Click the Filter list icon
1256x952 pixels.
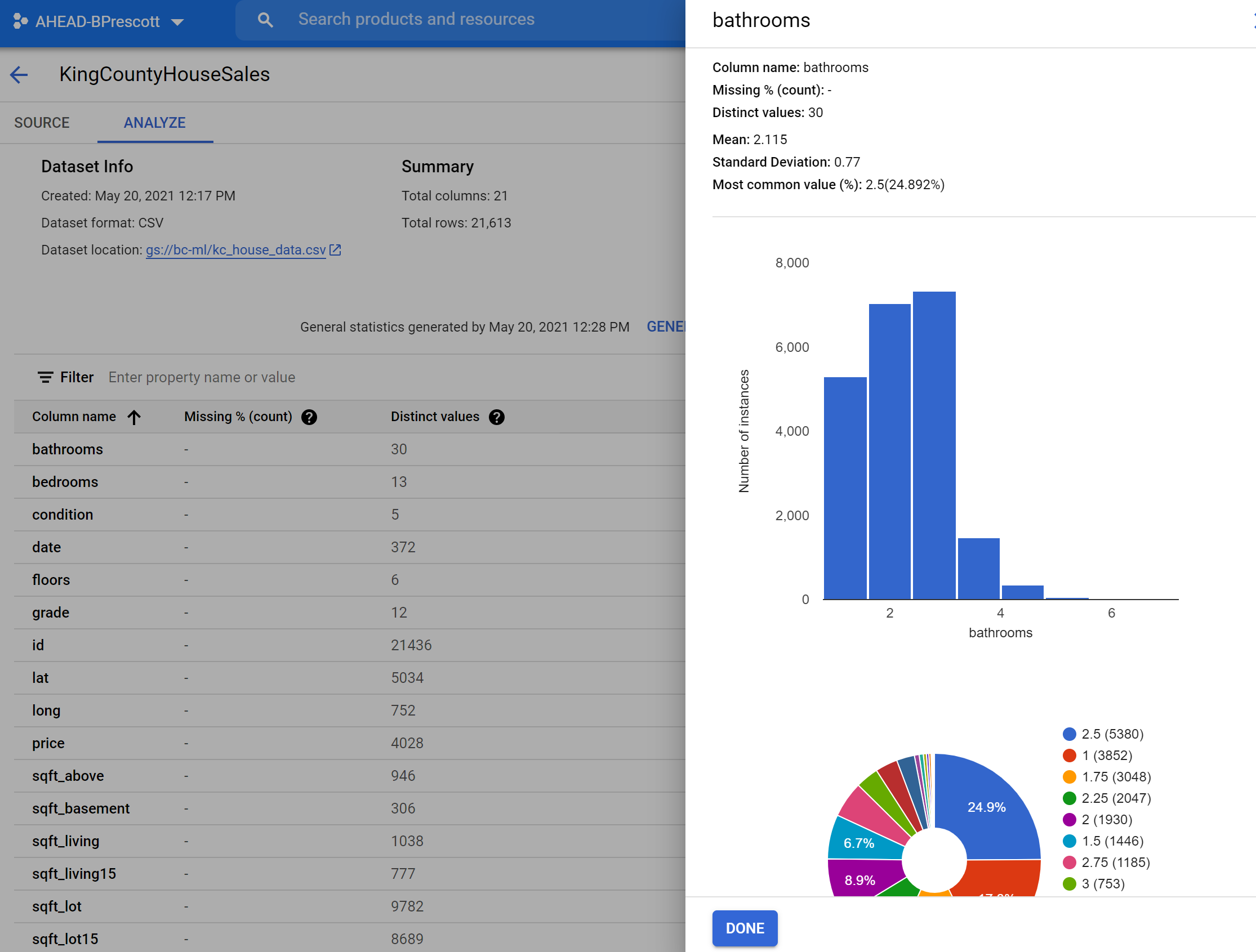coord(46,377)
